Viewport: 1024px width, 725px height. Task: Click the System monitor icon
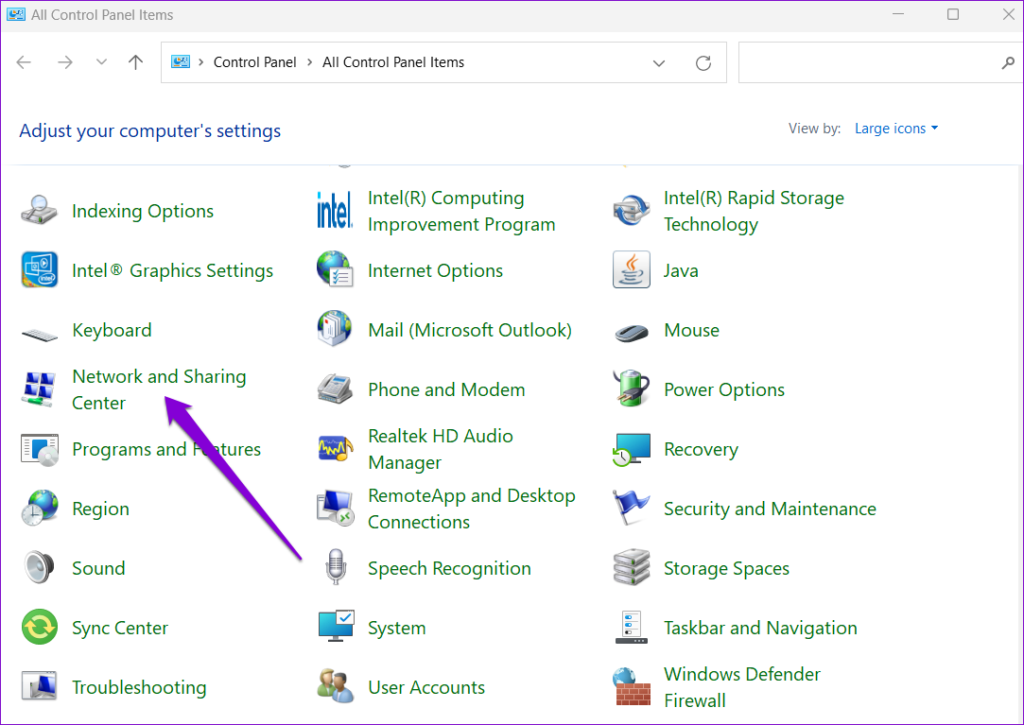tap(336, 626)
